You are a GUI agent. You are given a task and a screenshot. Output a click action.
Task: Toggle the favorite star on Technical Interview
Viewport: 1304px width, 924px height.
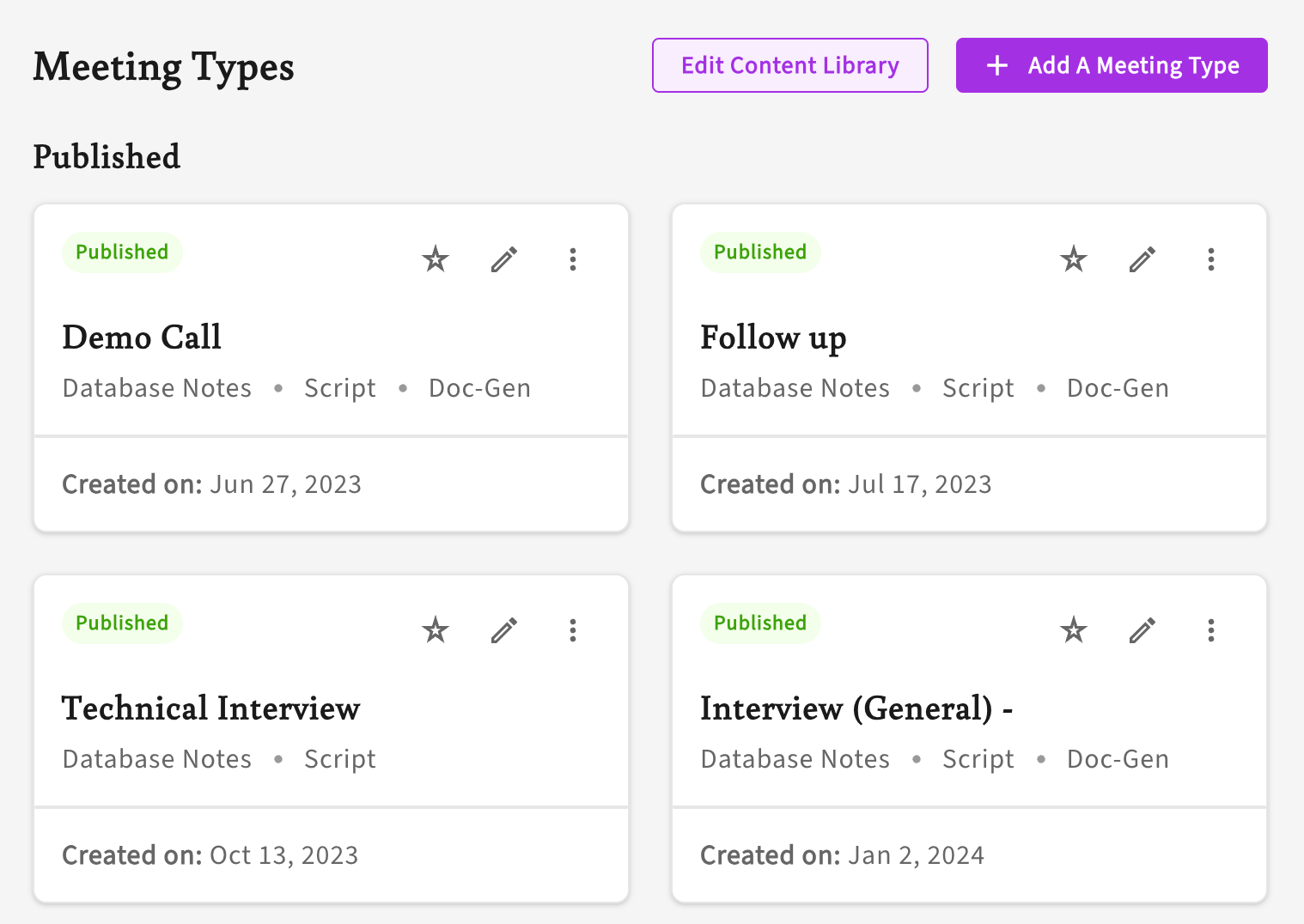click(436, 630)
